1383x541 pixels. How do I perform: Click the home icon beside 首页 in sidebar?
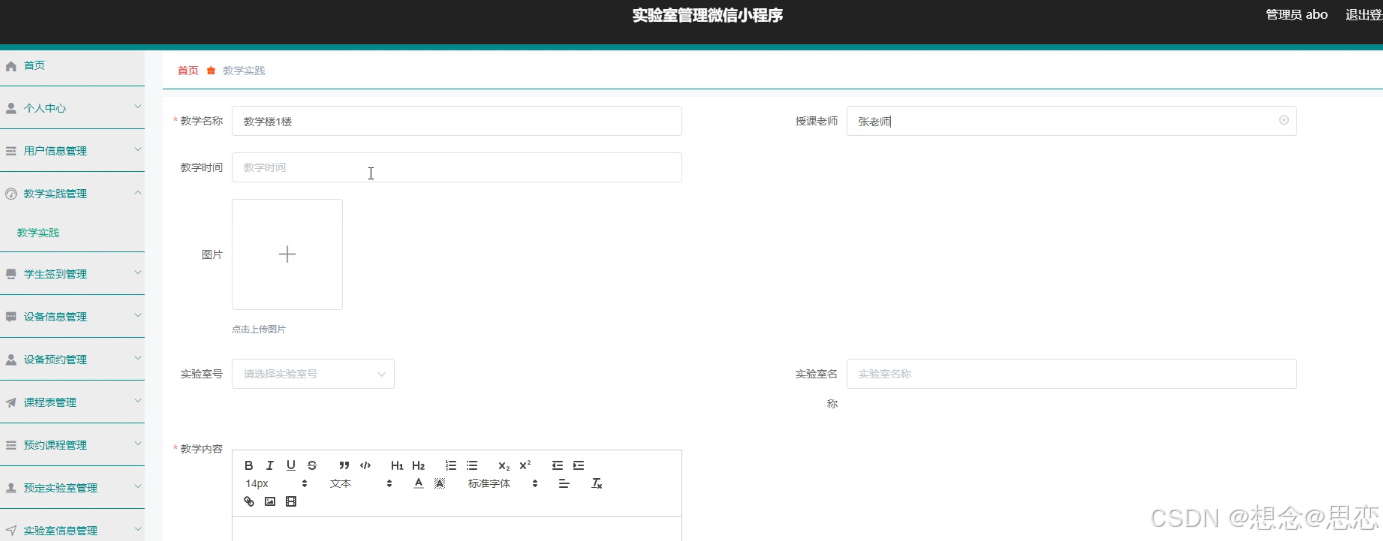(11, 66)
